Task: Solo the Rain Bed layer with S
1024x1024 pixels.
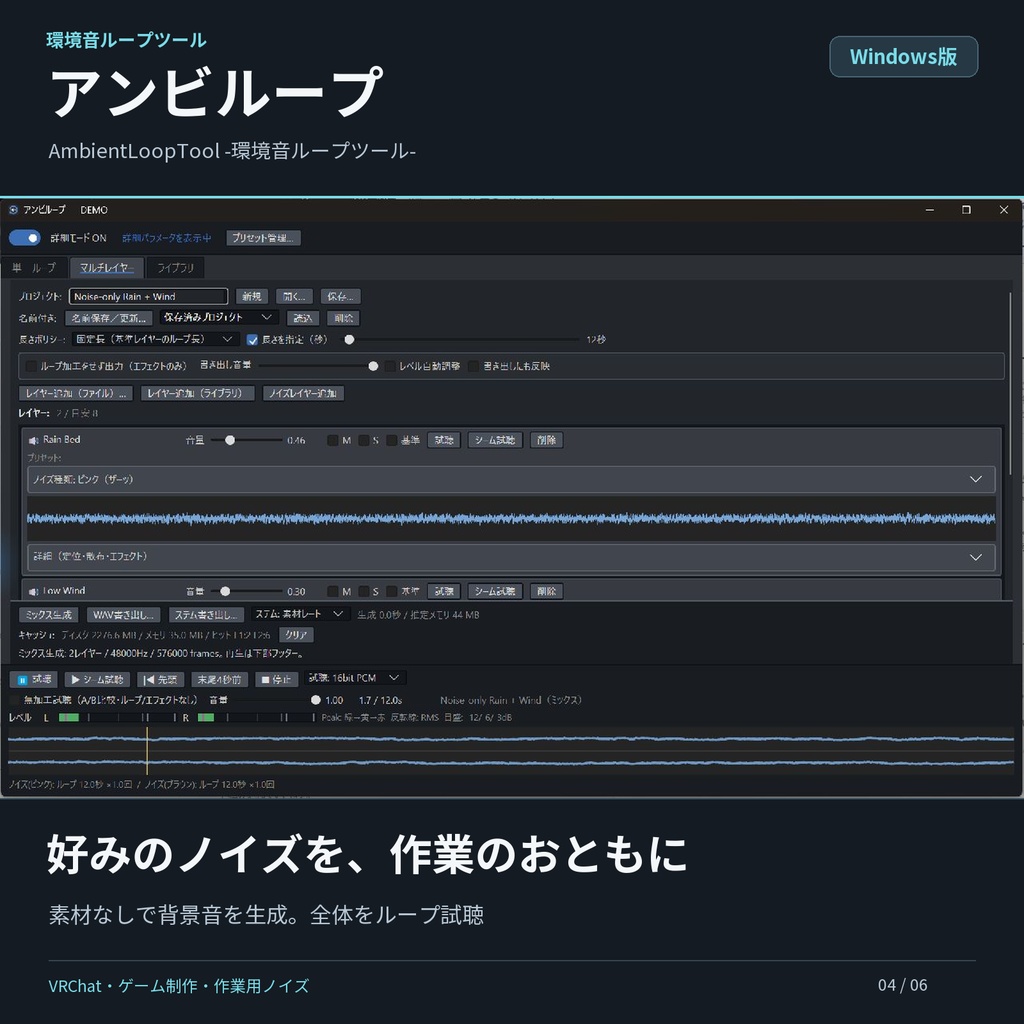Action: [x=364, y=440]
